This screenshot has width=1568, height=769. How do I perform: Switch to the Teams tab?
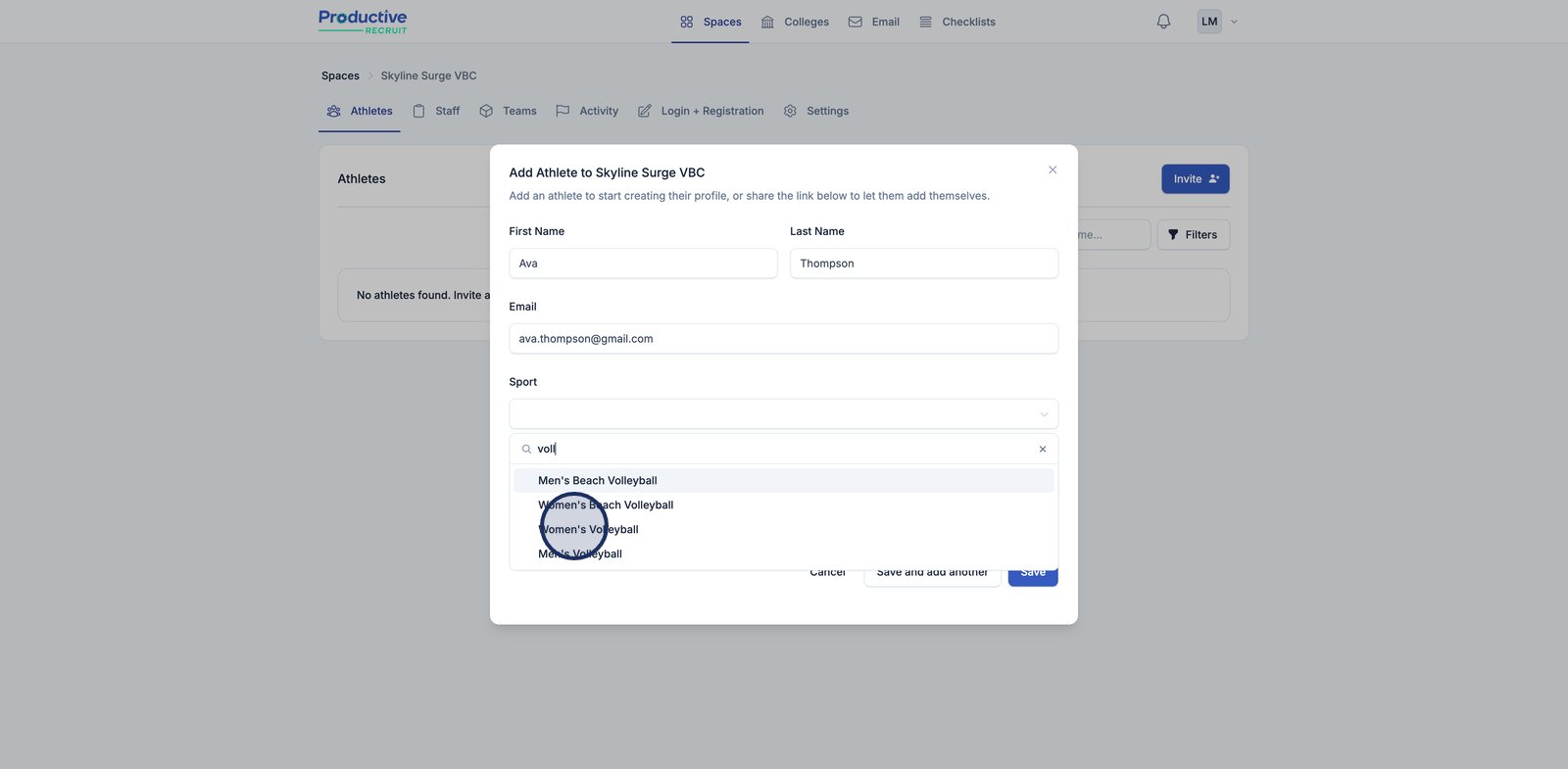(508, 112)
